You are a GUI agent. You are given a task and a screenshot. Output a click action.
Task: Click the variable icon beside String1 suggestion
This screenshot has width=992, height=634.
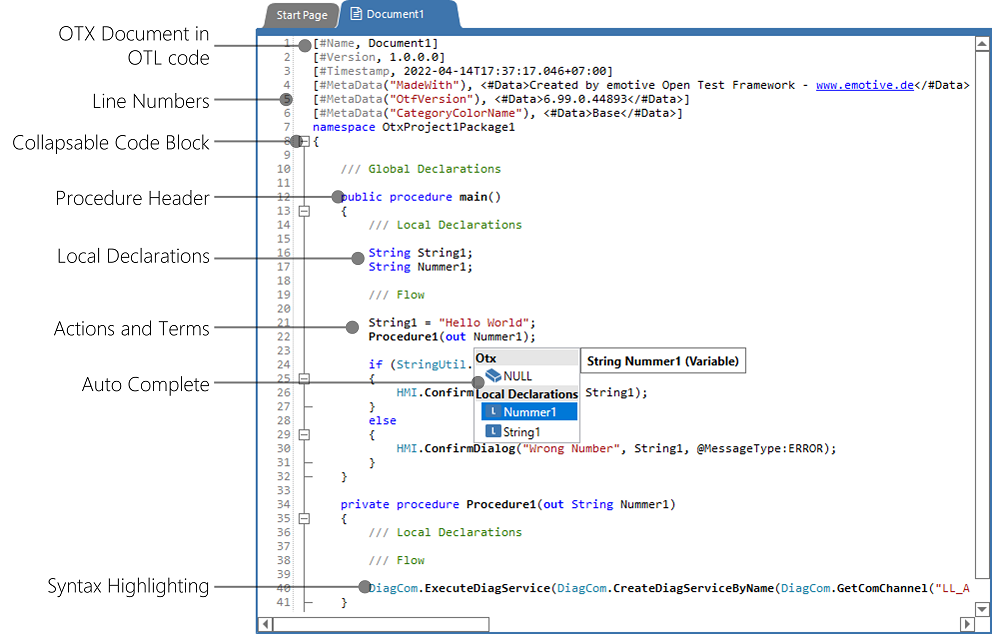[493, 430]
